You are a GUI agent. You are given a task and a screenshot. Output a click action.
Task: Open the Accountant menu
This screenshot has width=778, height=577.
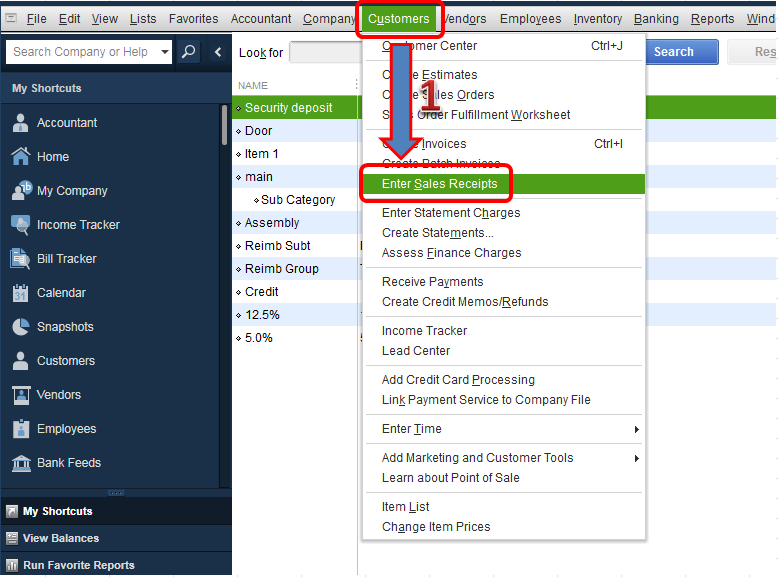click(261, 19)
